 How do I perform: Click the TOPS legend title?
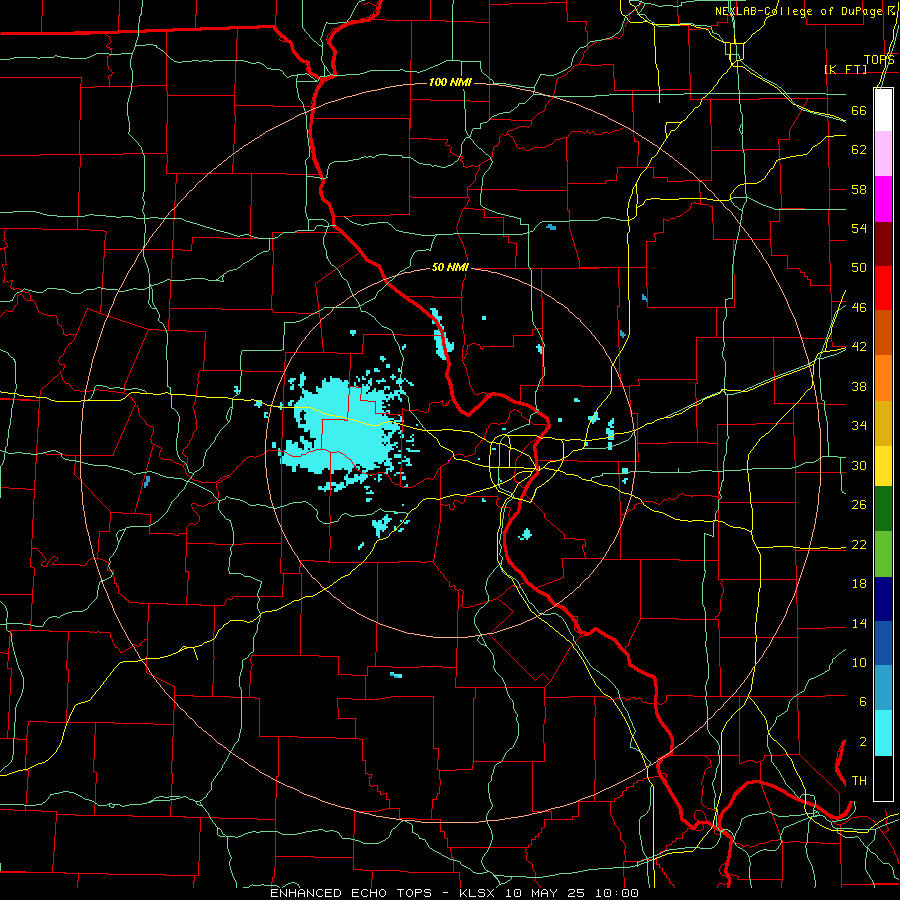(879, 60)
